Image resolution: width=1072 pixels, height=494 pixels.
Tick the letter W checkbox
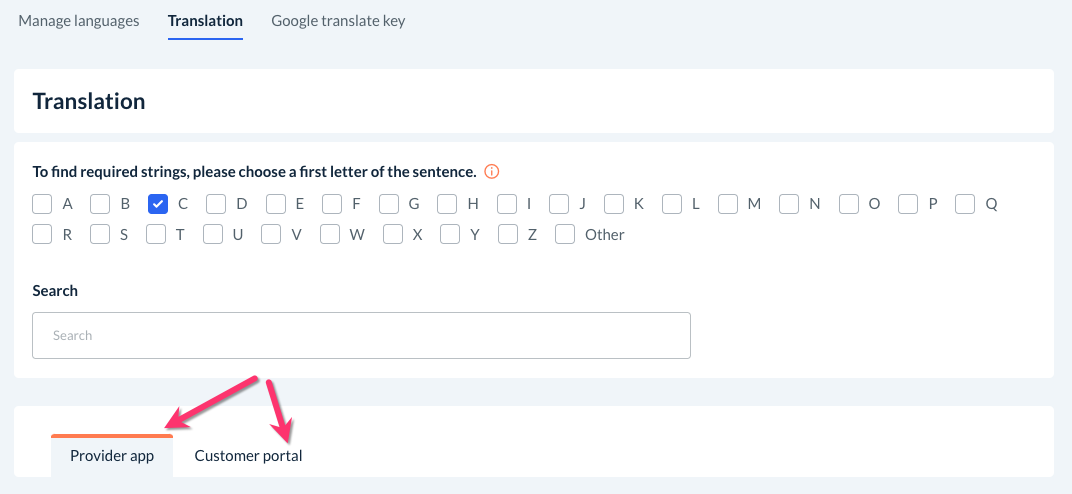click(x=330, y=235)
